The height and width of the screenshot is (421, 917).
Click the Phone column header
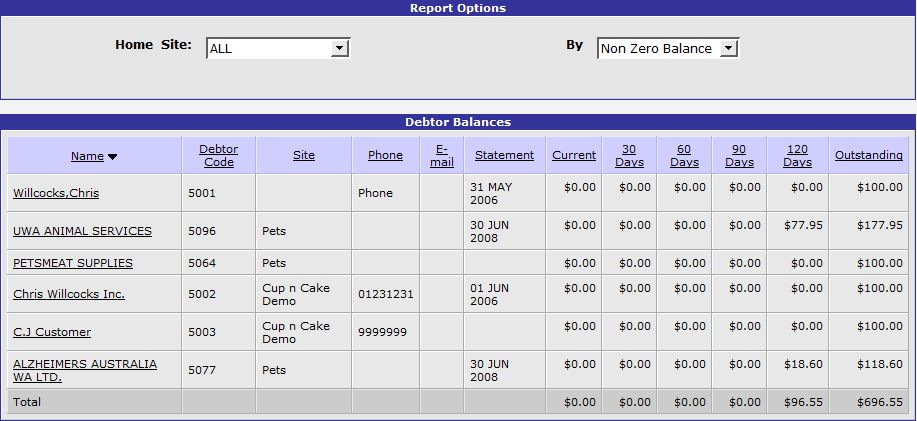[x=385, y=155]
